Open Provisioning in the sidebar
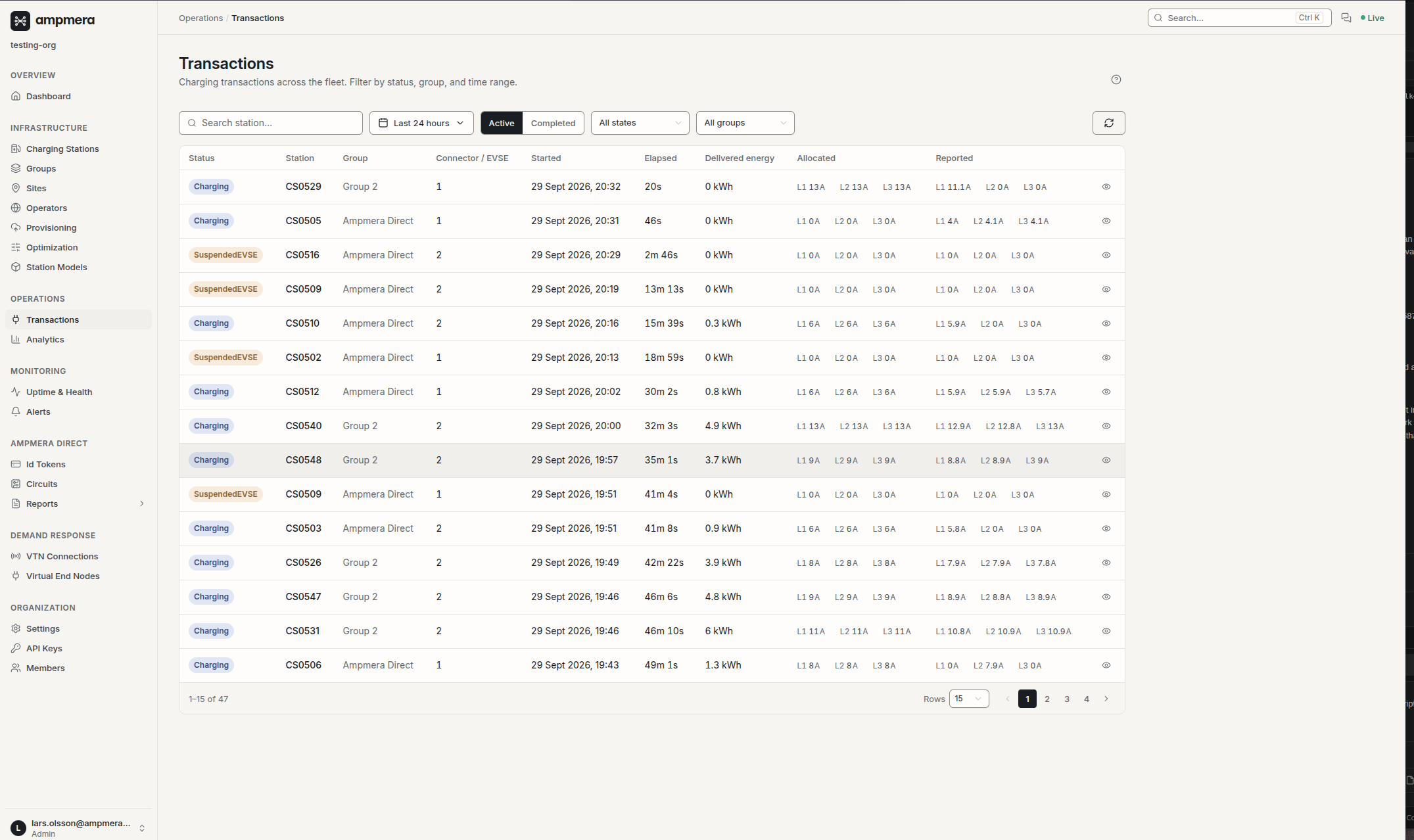This screenshot has height=840, width=1414. click(x=78, y=227)
